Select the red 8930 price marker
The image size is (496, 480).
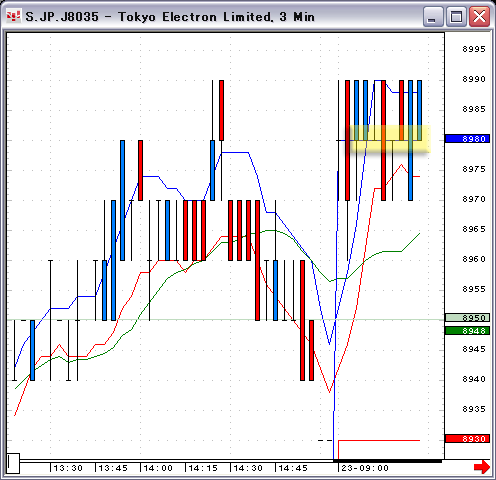click(467, 439)
